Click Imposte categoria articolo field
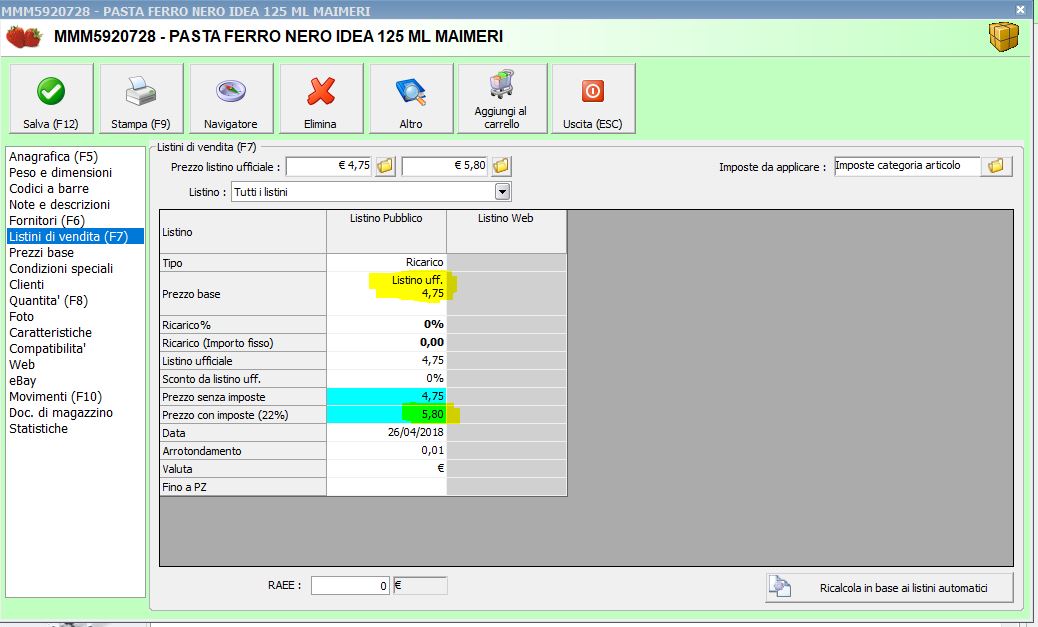The height and width of the screenshot is (627, 1038). click(906, 166)
